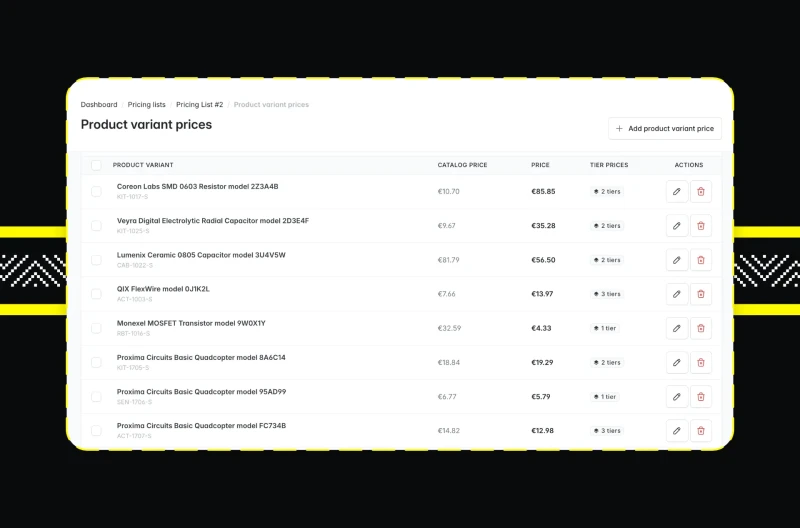This screenshot has height=528, width=800.
Task: Click Veyra Digital Electrolytic Radial Capacitor model 2D3E4F
Action: click(x=213, y=220)
